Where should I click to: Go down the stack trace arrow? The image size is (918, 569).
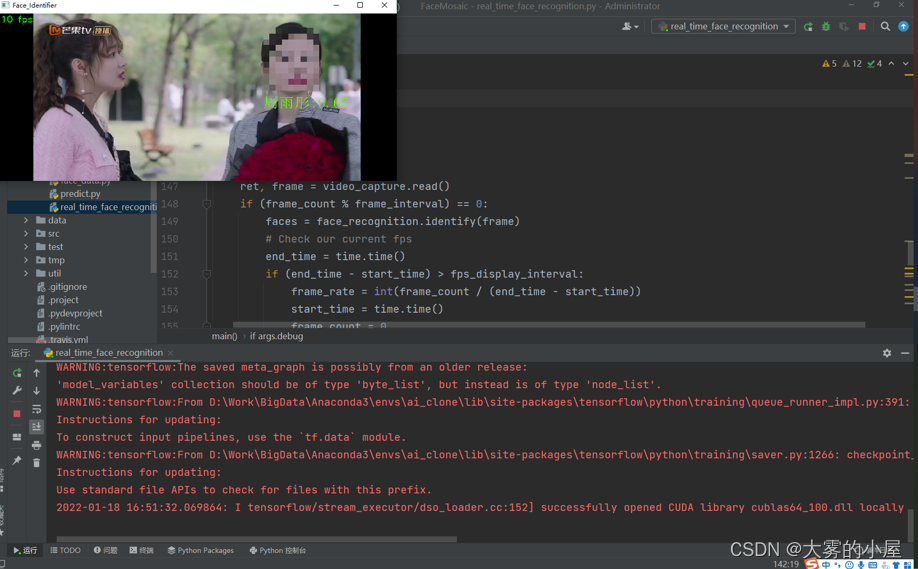pos(36,390)
